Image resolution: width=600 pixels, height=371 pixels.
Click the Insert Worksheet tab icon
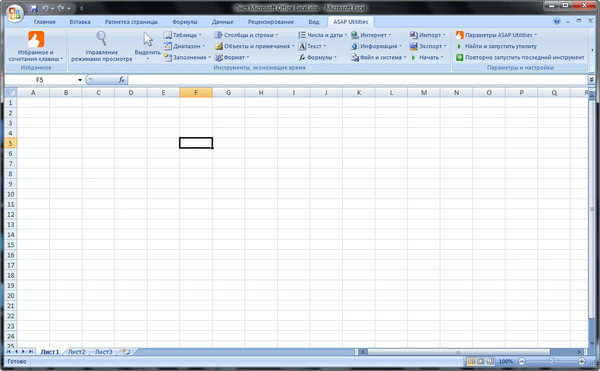[126, 351]
